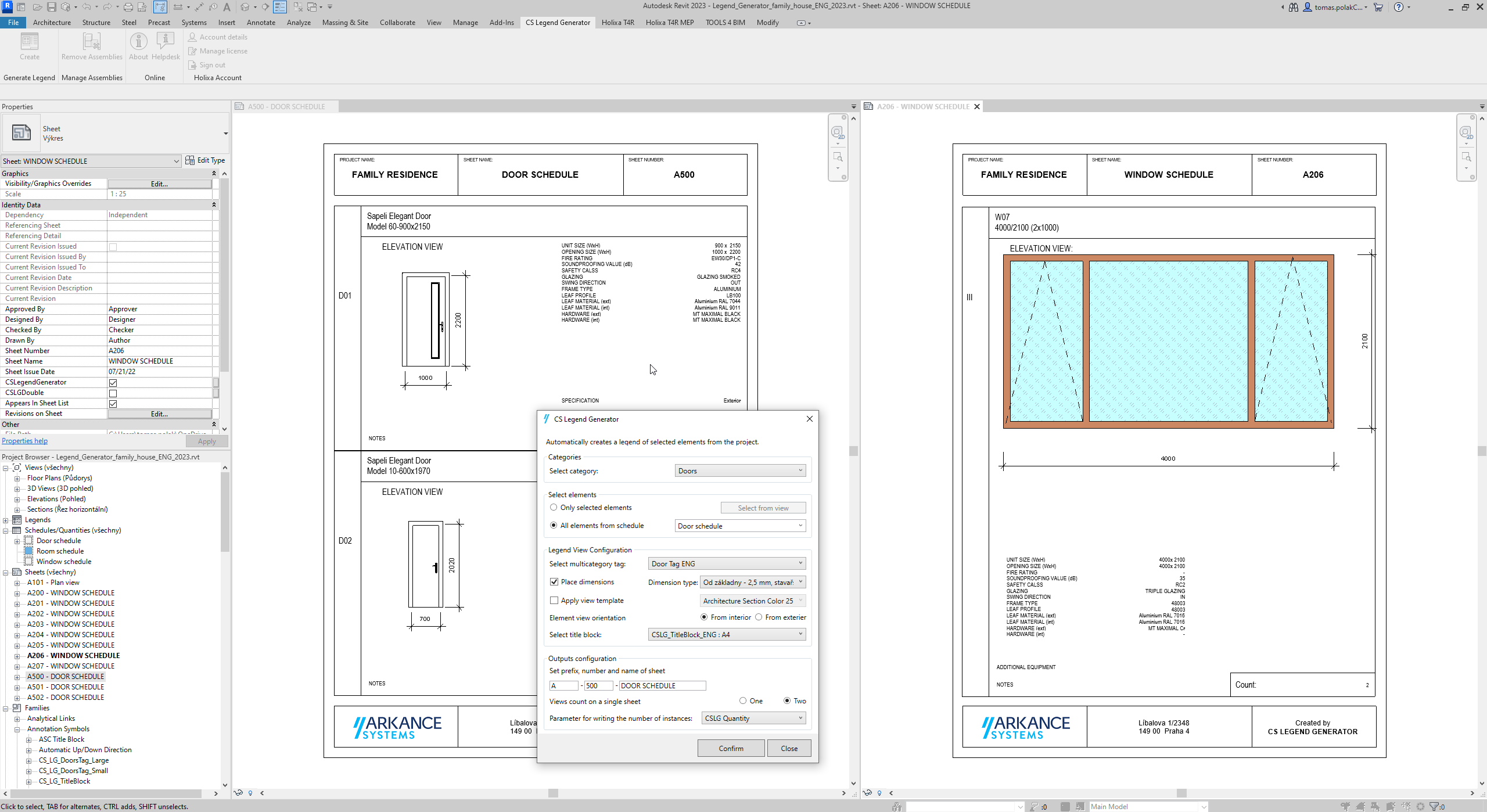Click the sheet name DOOR SCHEDULE text field
This screenshot has height=812, width=1487.
pyautogui.click(x=662, y=686)
